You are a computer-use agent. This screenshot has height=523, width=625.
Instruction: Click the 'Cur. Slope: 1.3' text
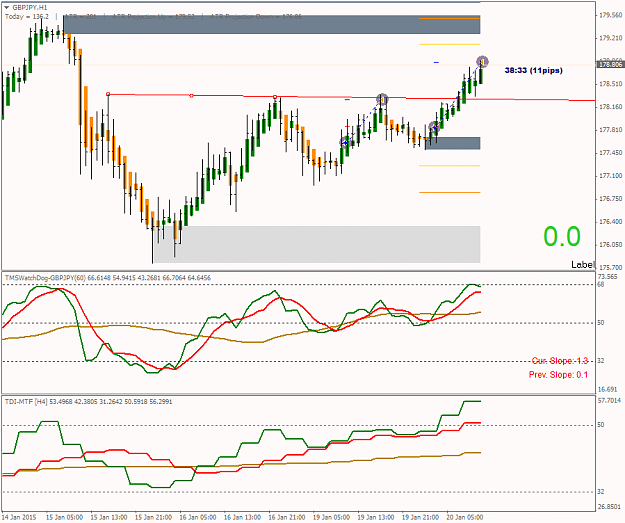[560, 361]
